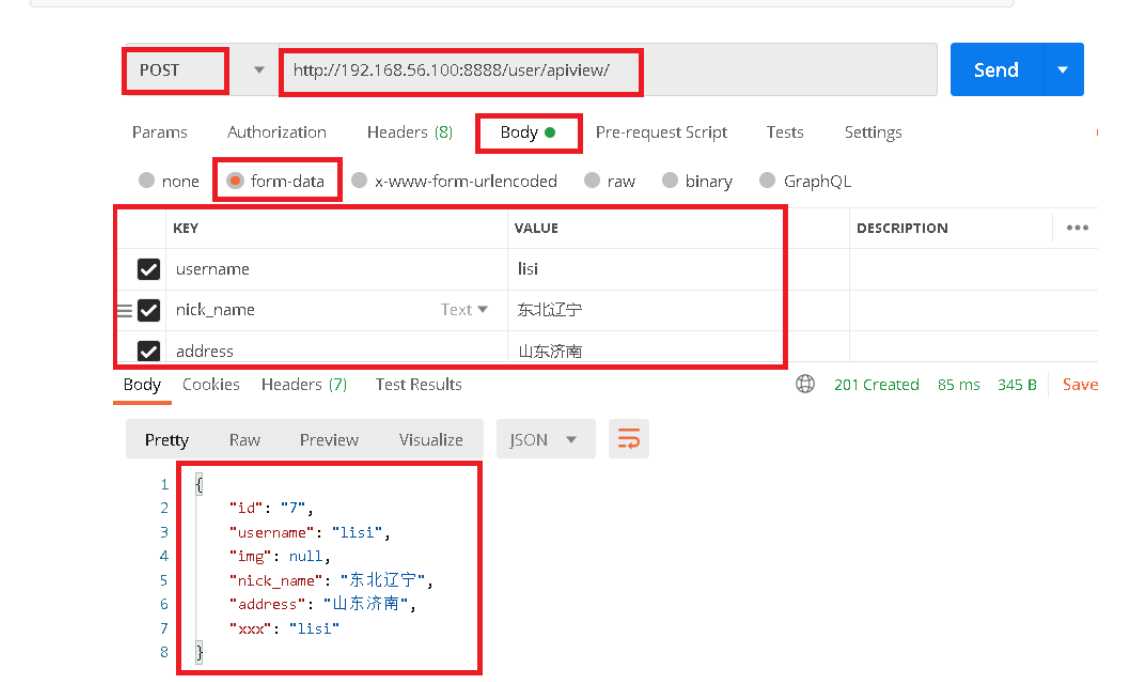Click the 85 ms response time
The height and width of the screenshot is (682, 1130).
click(x=958, y=384)
